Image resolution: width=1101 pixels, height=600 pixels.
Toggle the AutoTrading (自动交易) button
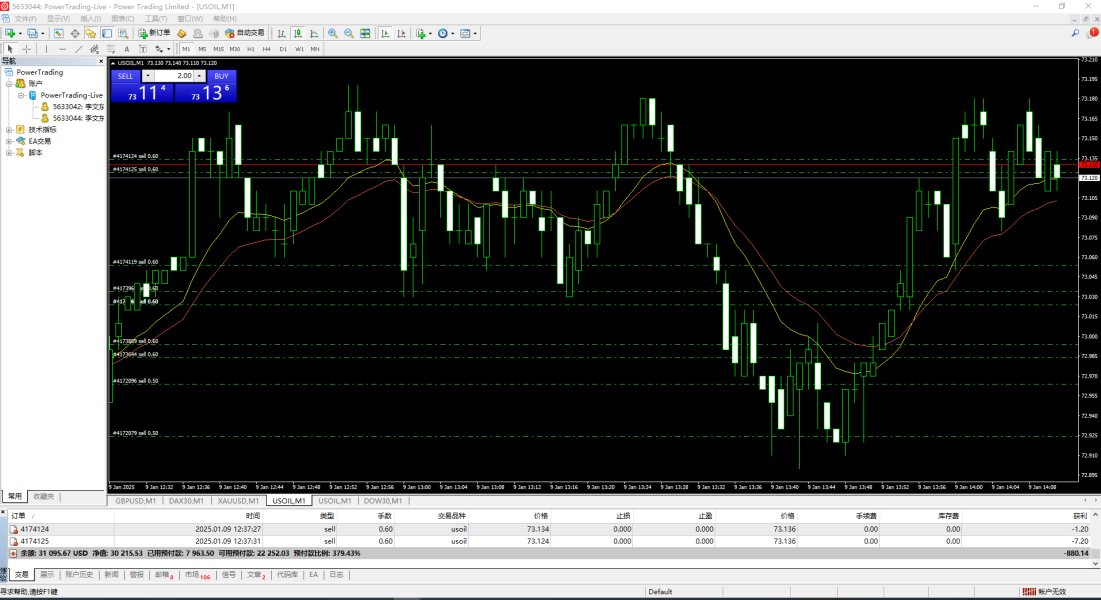pos(243,33)
